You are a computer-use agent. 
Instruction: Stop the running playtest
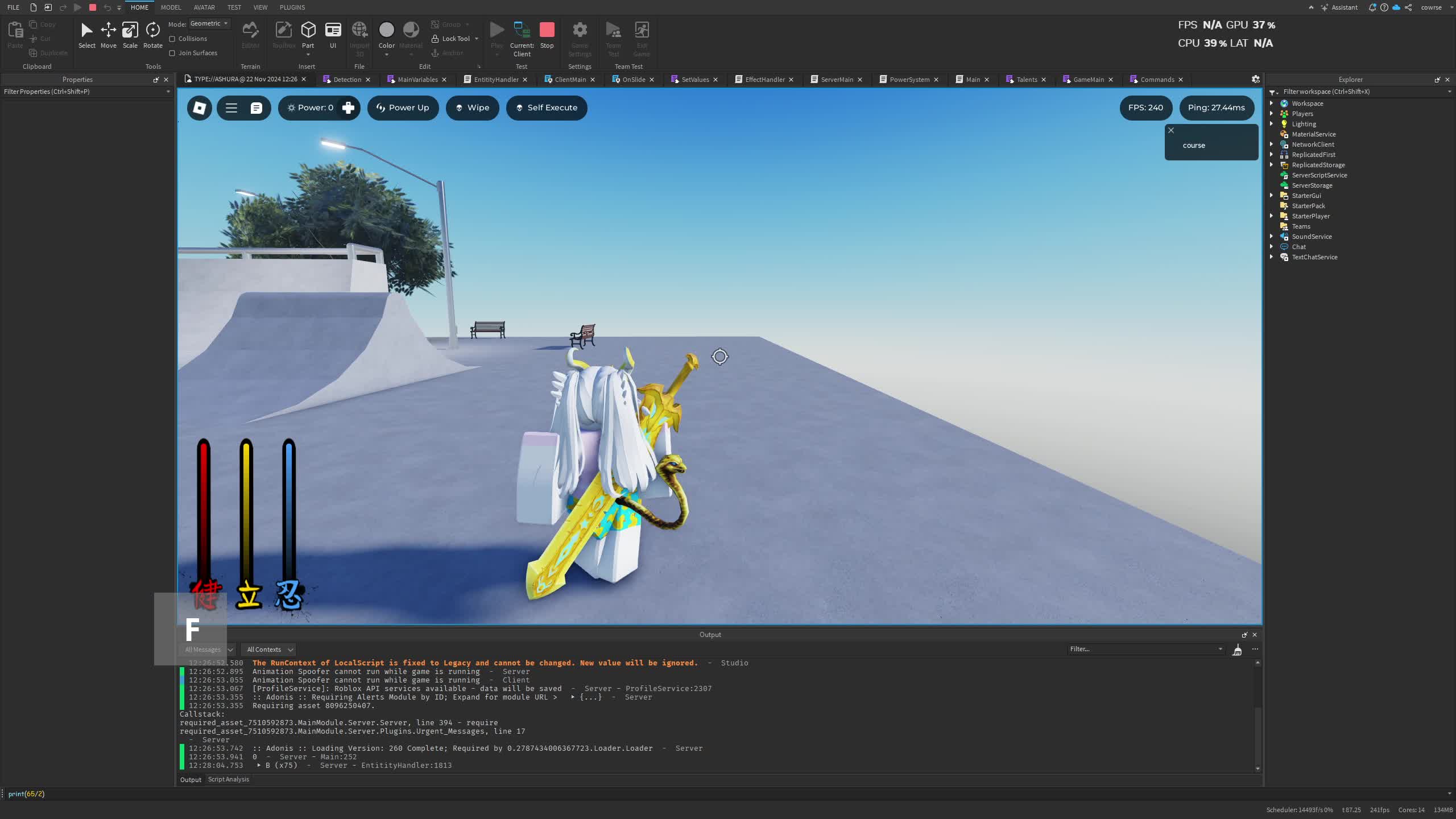[547, 35]
